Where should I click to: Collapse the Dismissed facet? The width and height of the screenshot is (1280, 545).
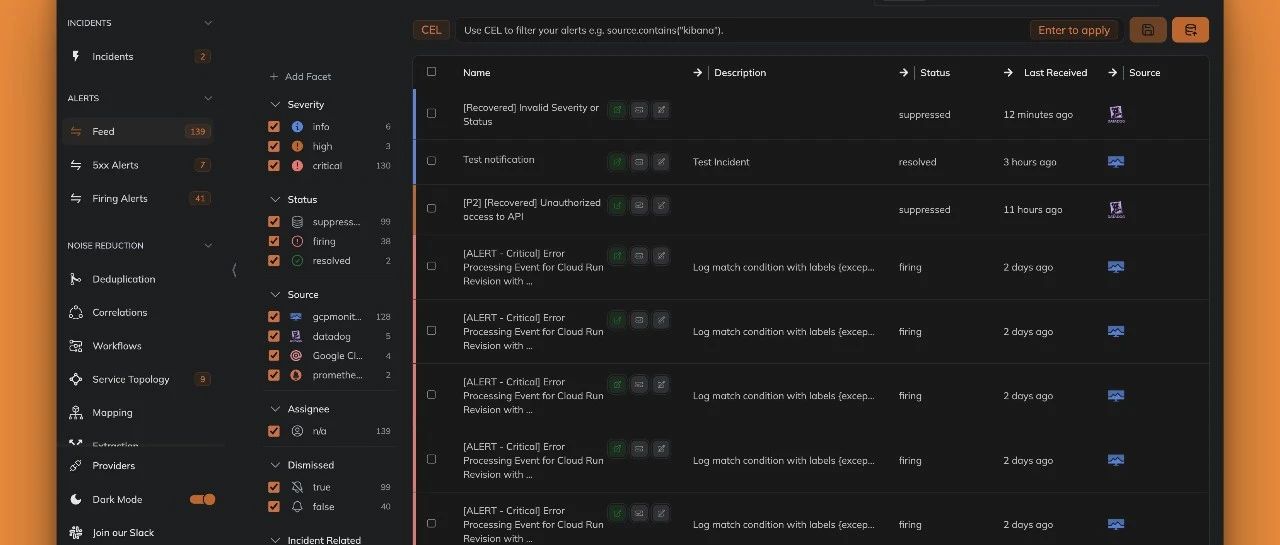pos(275,465)
